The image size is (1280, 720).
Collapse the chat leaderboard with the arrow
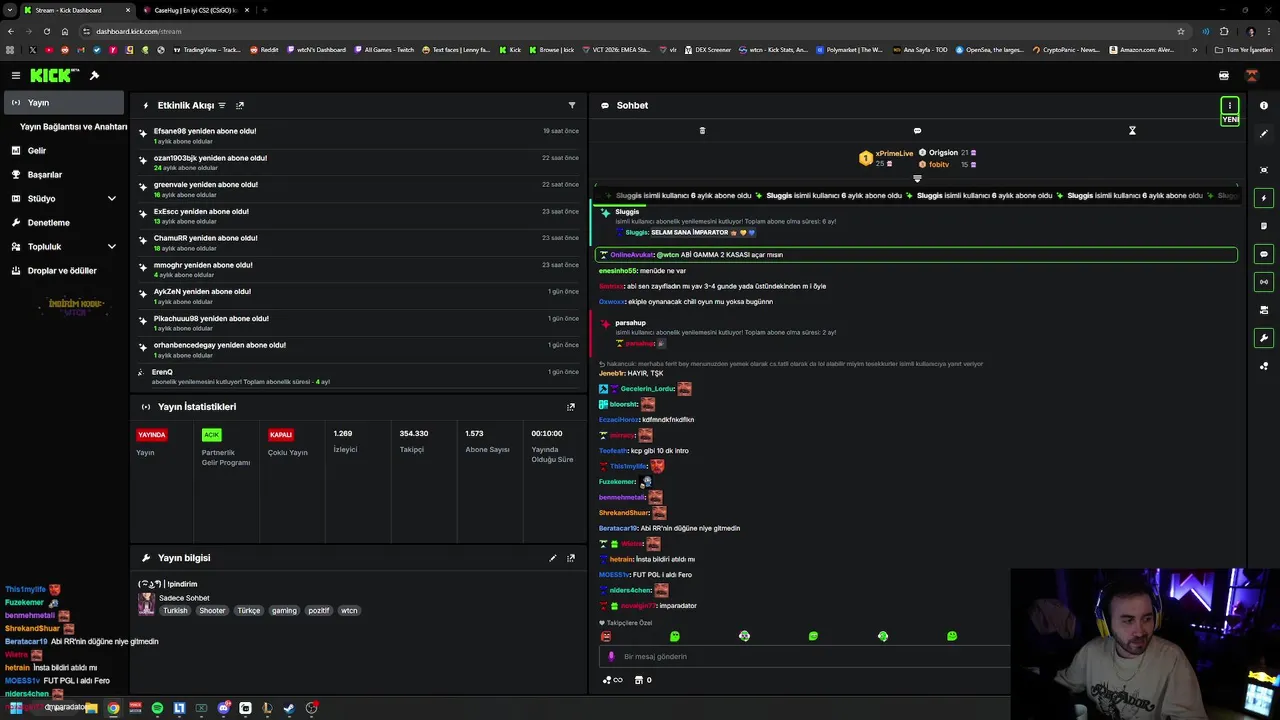pyautogui.click(x=917, y=179)
